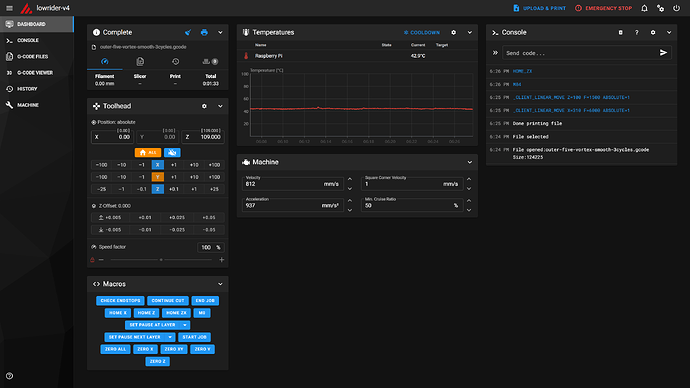Toggle the sidebar hamburger menu
Image resolution: width=690 pixels, height=388 pixels.
pos(9,8)
